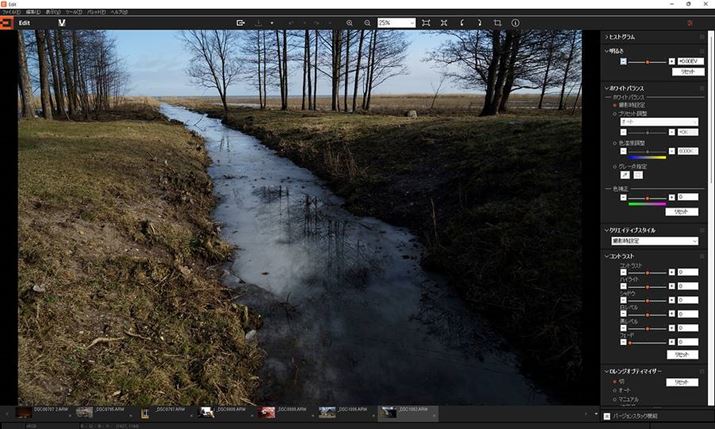Image resolution: width=715 pixels, height=429 pixels.
Task: Click the brightness slider track
Action: (648, 62)
